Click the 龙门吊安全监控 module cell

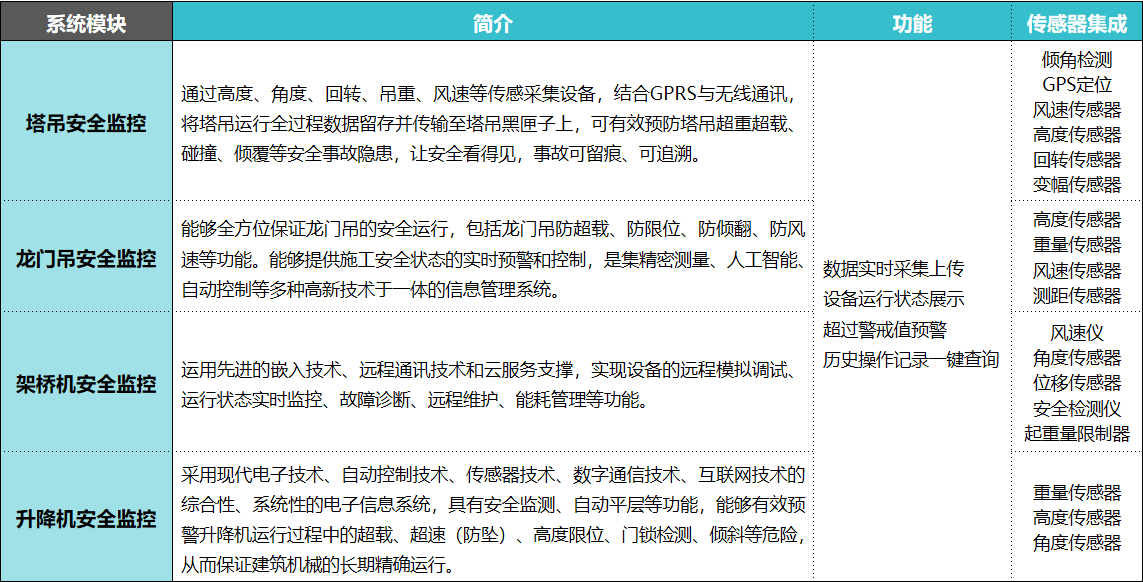point(86,259)
